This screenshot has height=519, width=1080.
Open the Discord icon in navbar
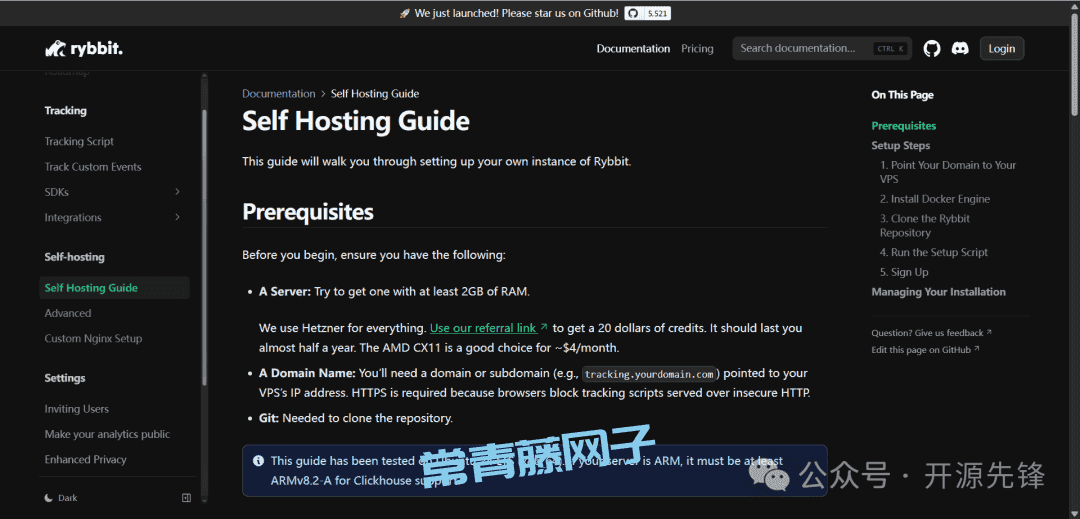(x=960, y=48)
